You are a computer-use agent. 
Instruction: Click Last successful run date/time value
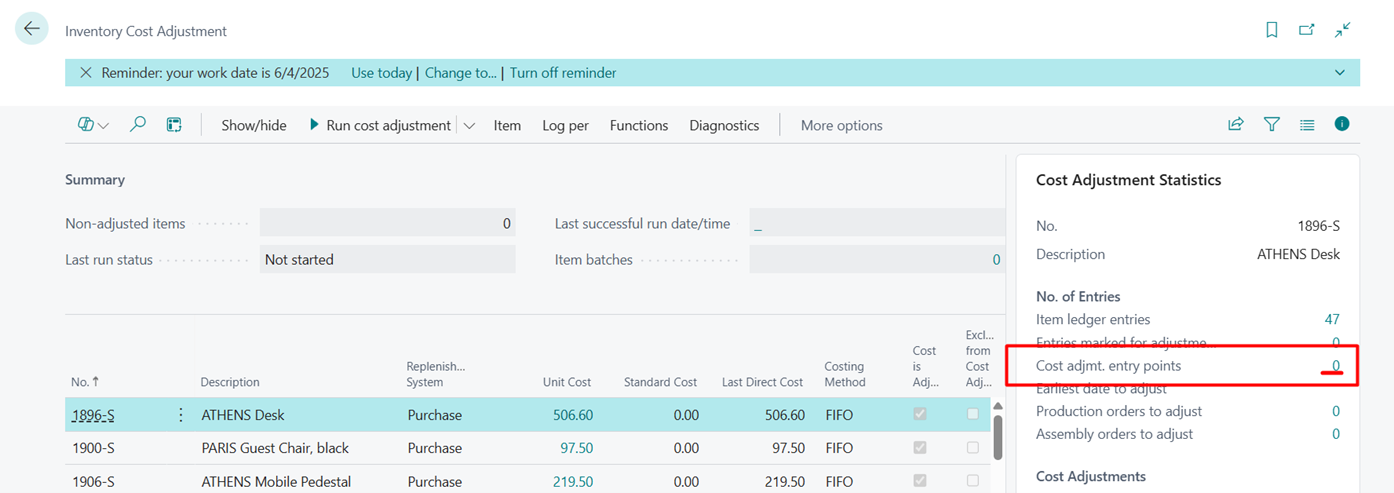877,223
